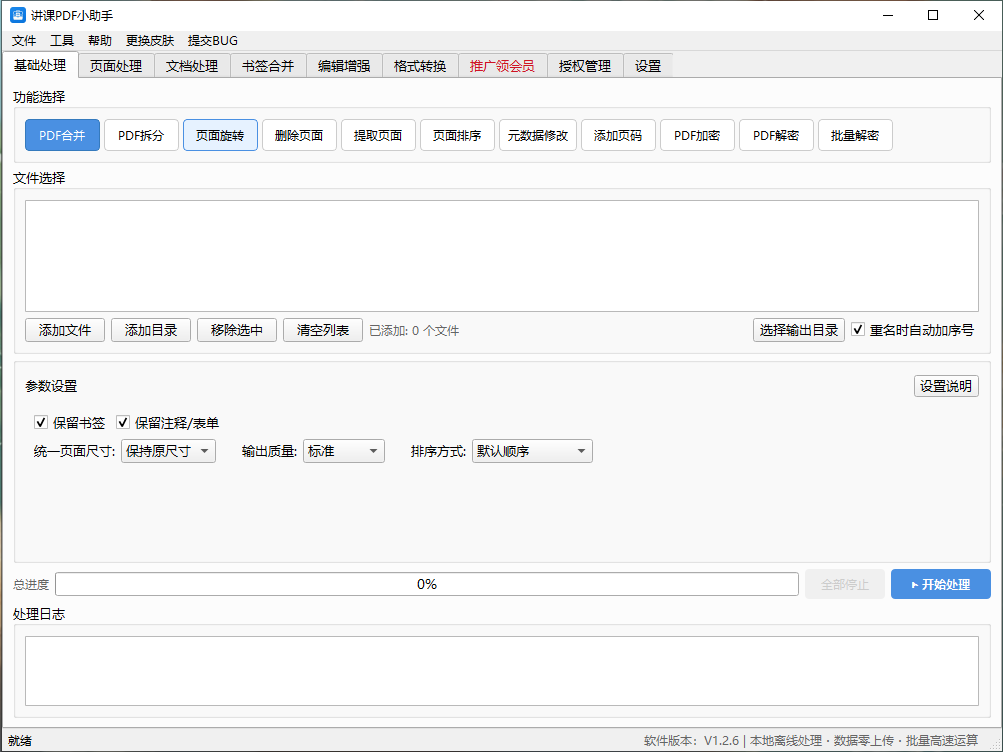
Task: Switch to the 编辑增强 tab
Action: (x=344, y=67)
